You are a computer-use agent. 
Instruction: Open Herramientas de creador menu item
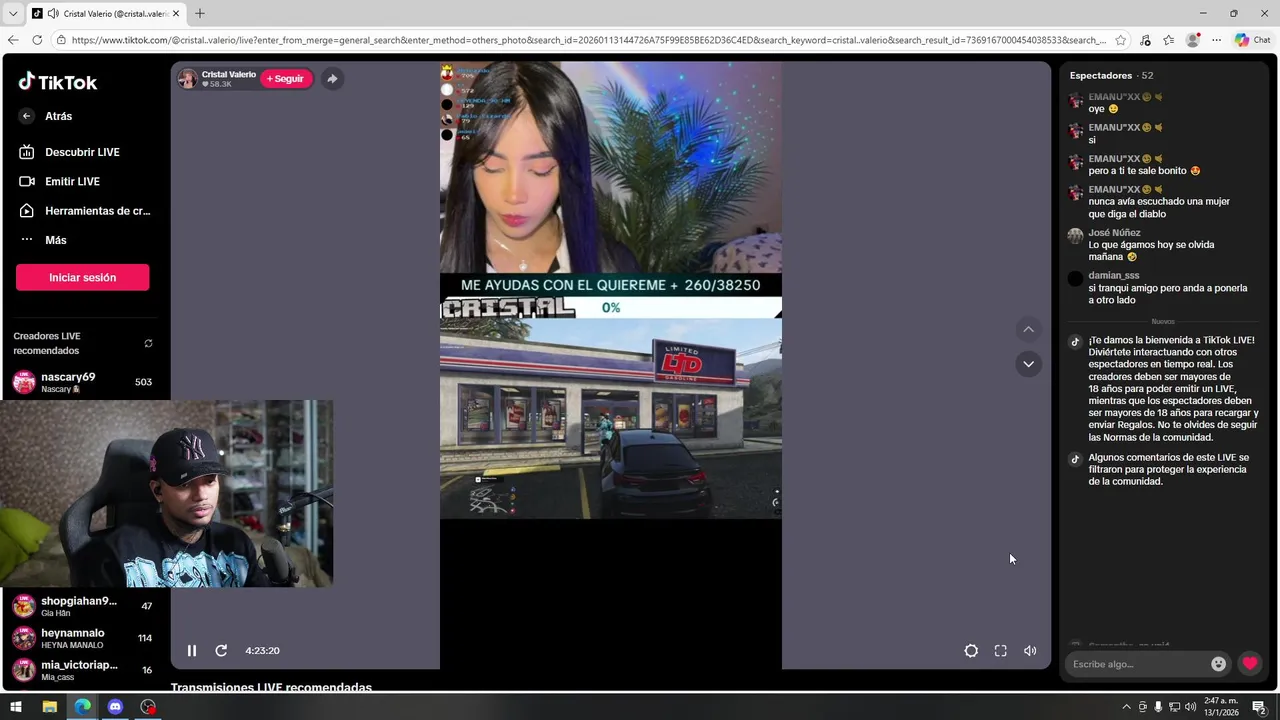coord(85,211)
